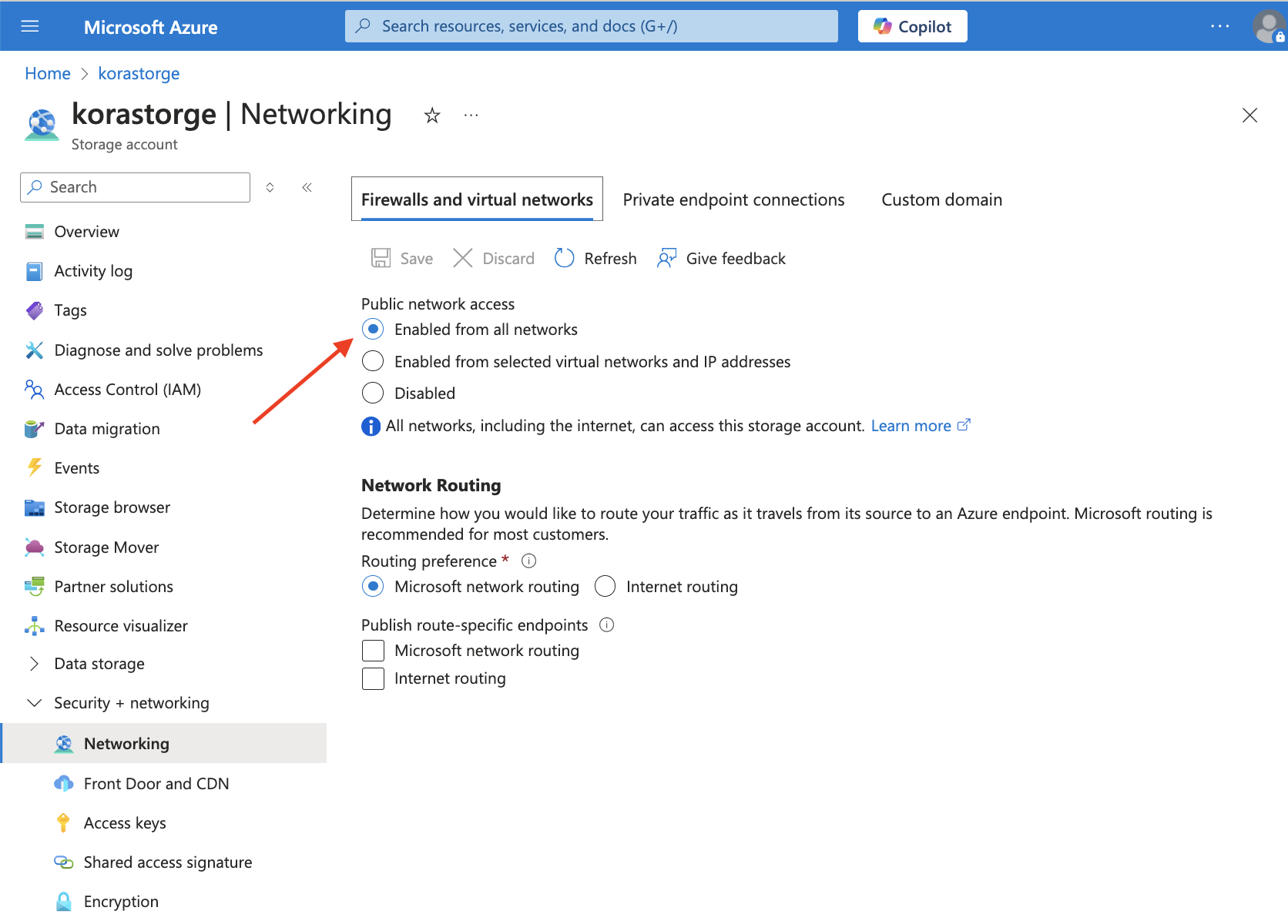Close the Networking blade
The width and height of the screenshot is (1288, 924).
(1249, 115)
